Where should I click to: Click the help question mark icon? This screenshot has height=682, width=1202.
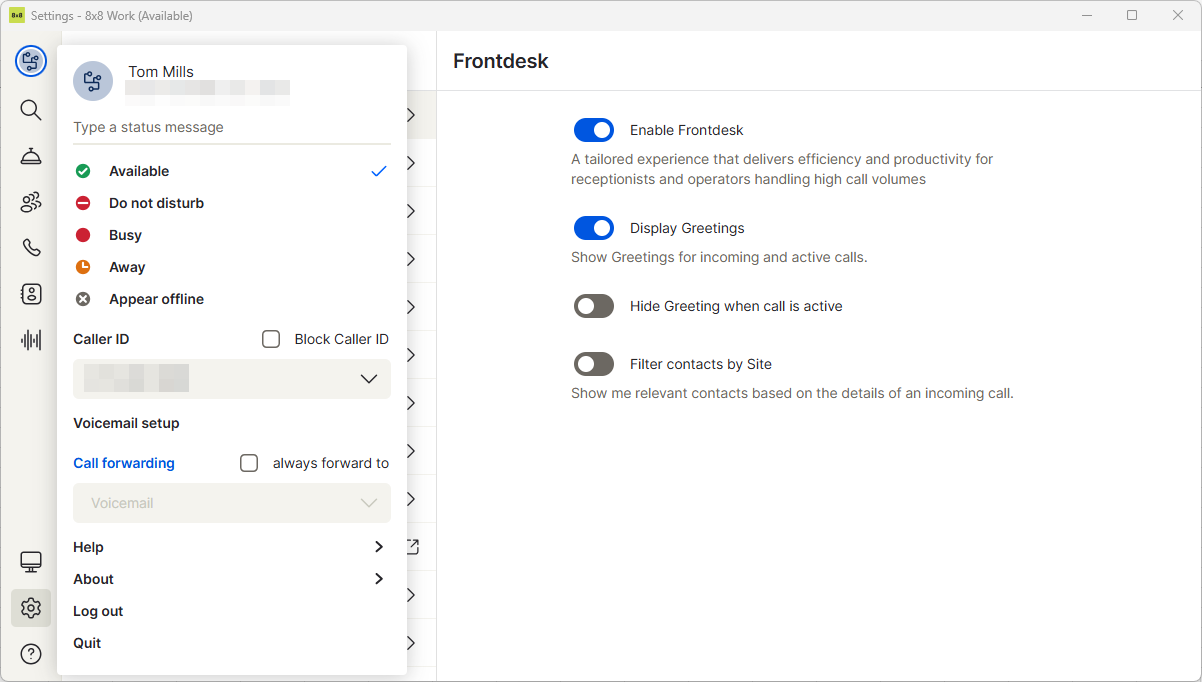coord(31,654)
